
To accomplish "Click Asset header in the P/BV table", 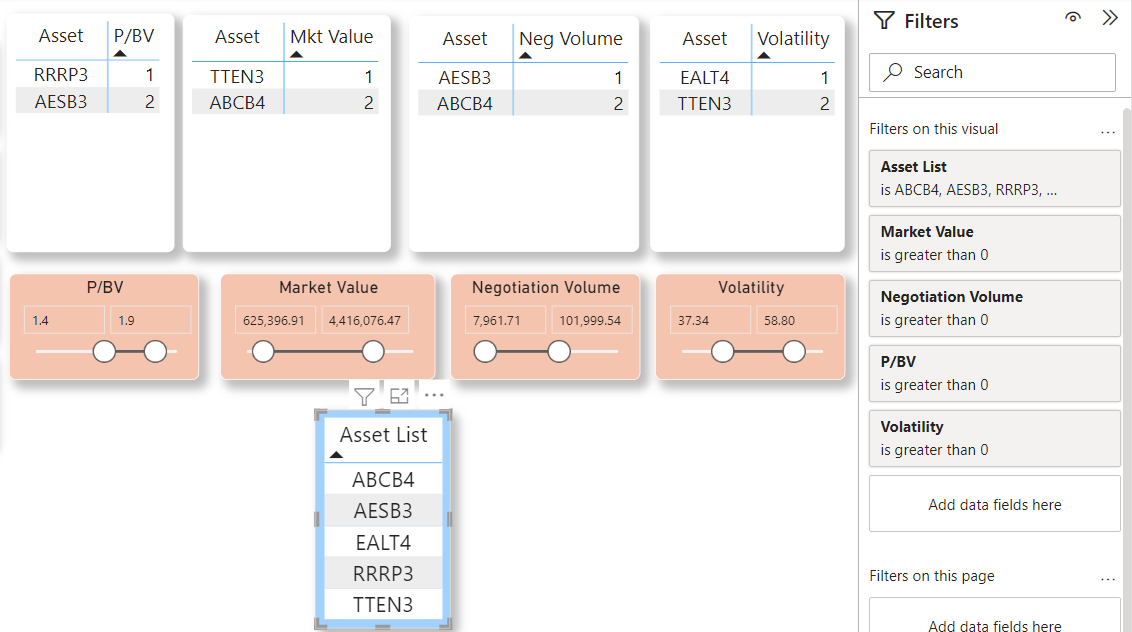I will coord(61,36).
